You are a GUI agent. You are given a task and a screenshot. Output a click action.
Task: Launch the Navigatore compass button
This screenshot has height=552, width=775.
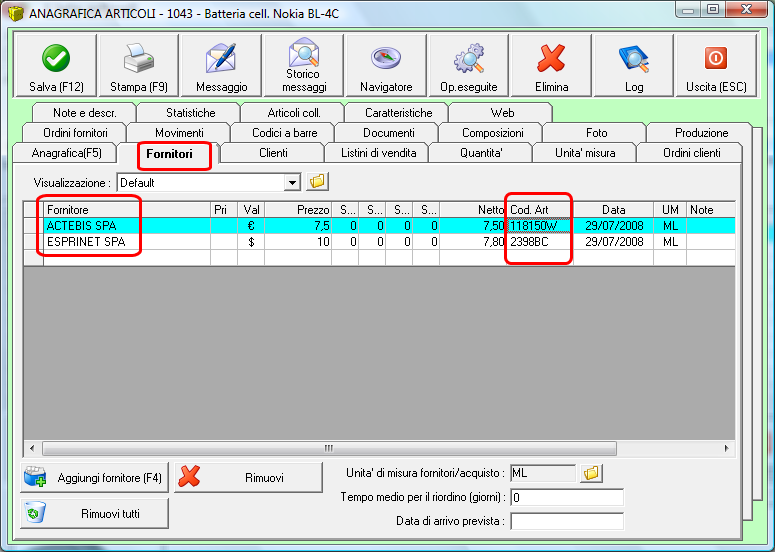(386, 65)
